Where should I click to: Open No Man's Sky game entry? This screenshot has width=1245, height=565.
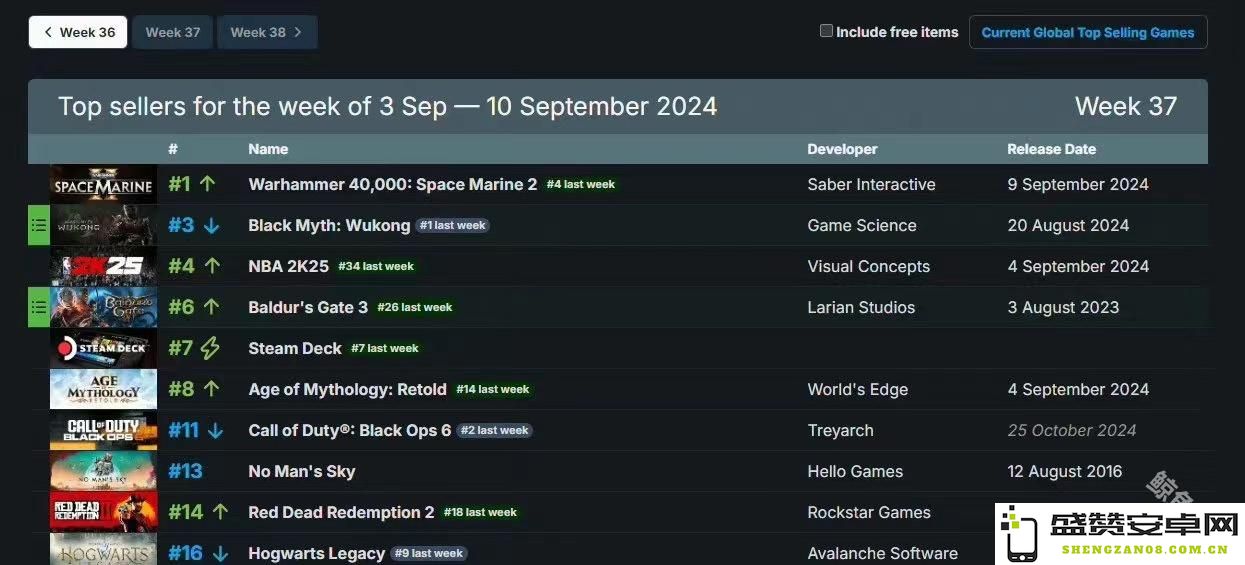point(302,472)
